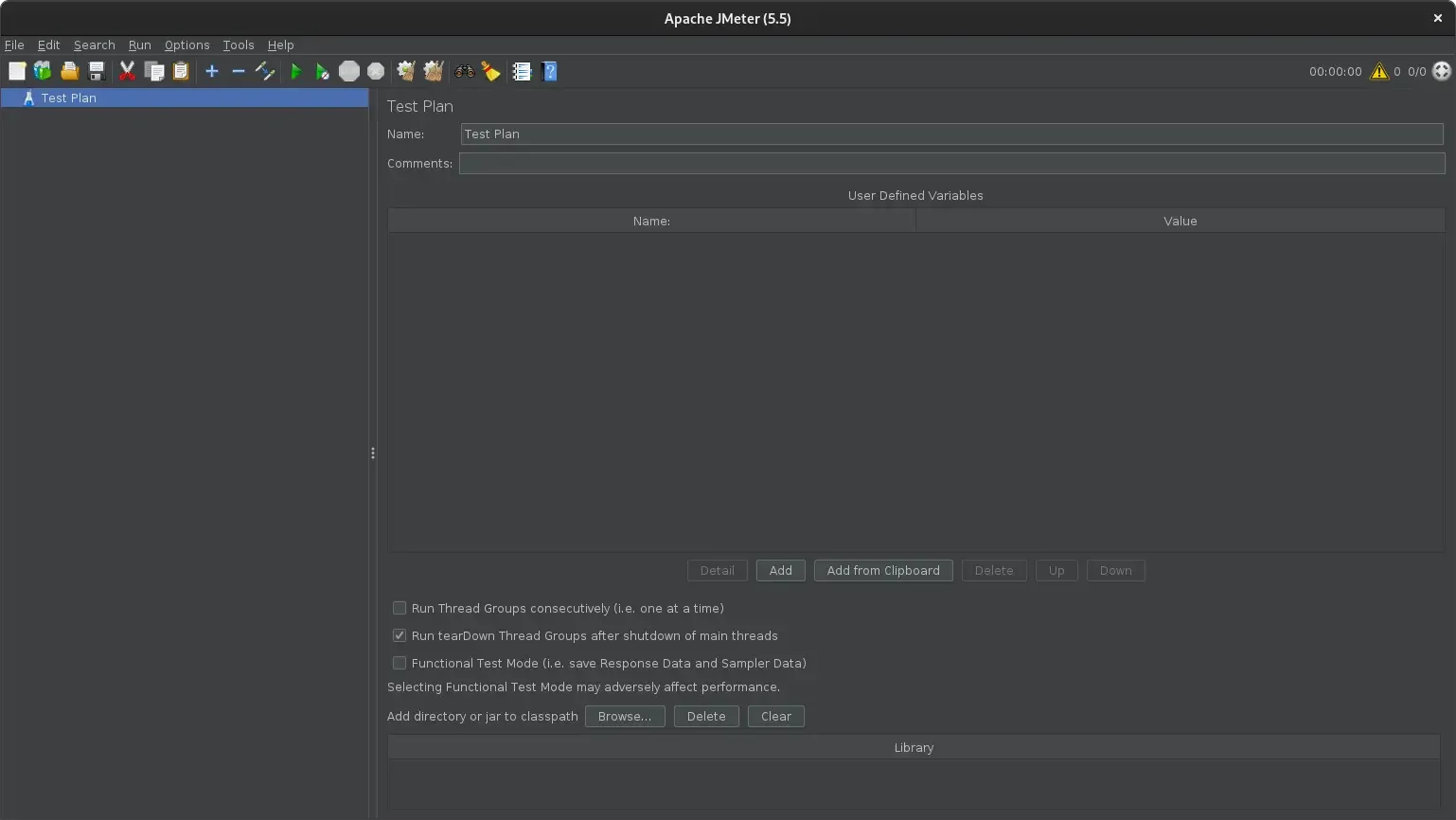
Task: Expand all nodes with plus icon
Action: 212,71
